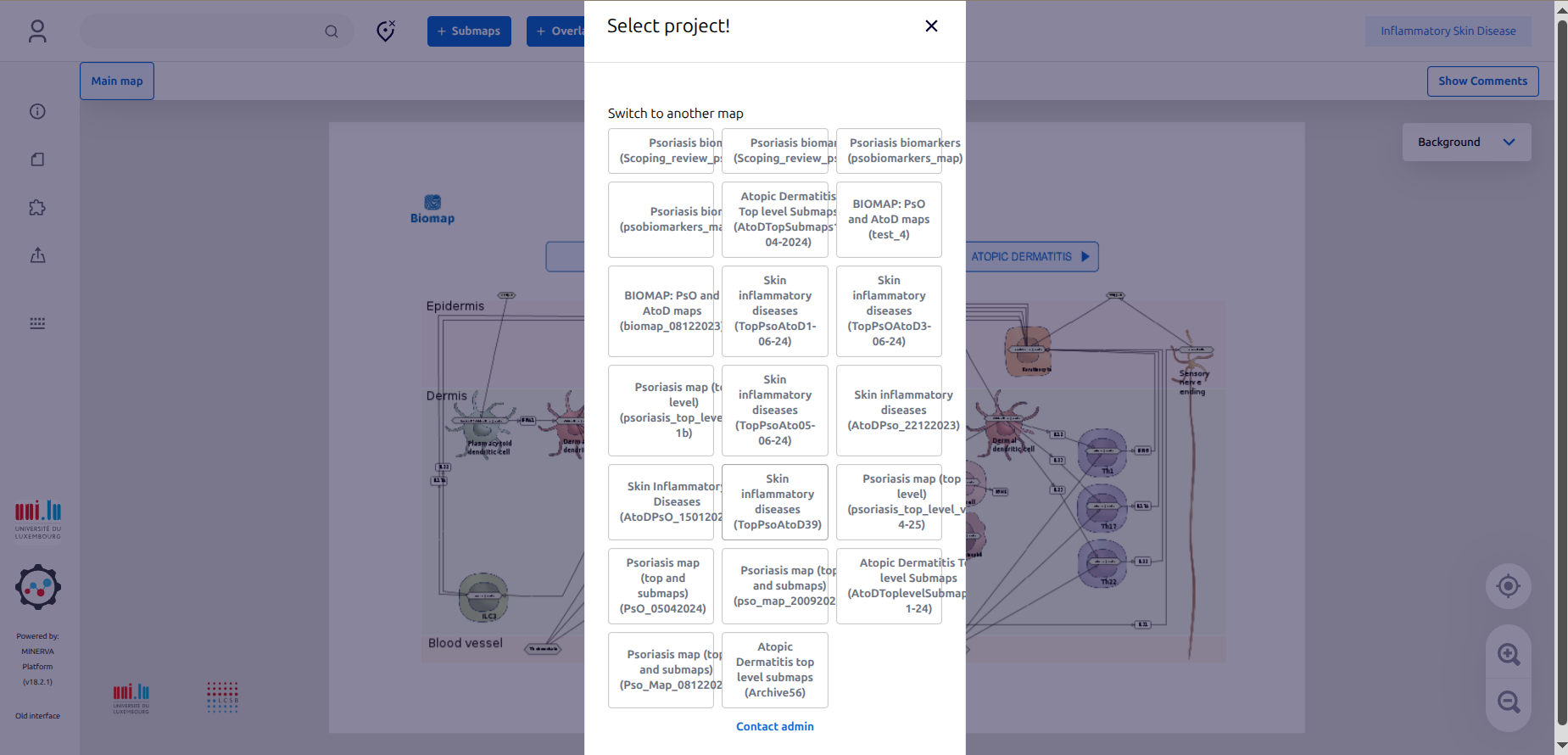The height and width of the screenshot is (755, 1568).
Task: Switch to the Main map tab
Action: point(117,81)
